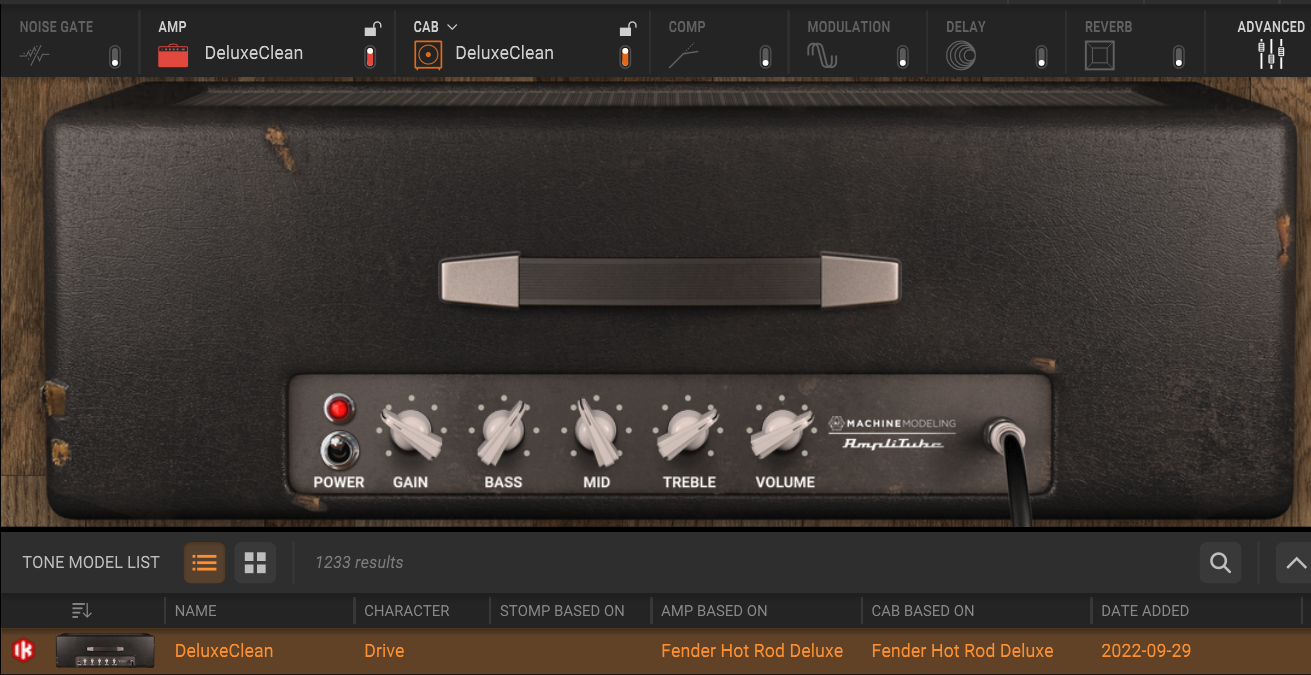This screenshot has width=1311, height=675.
Task: Flip the amp POWER toggle switch
Action: click(340, 449)
